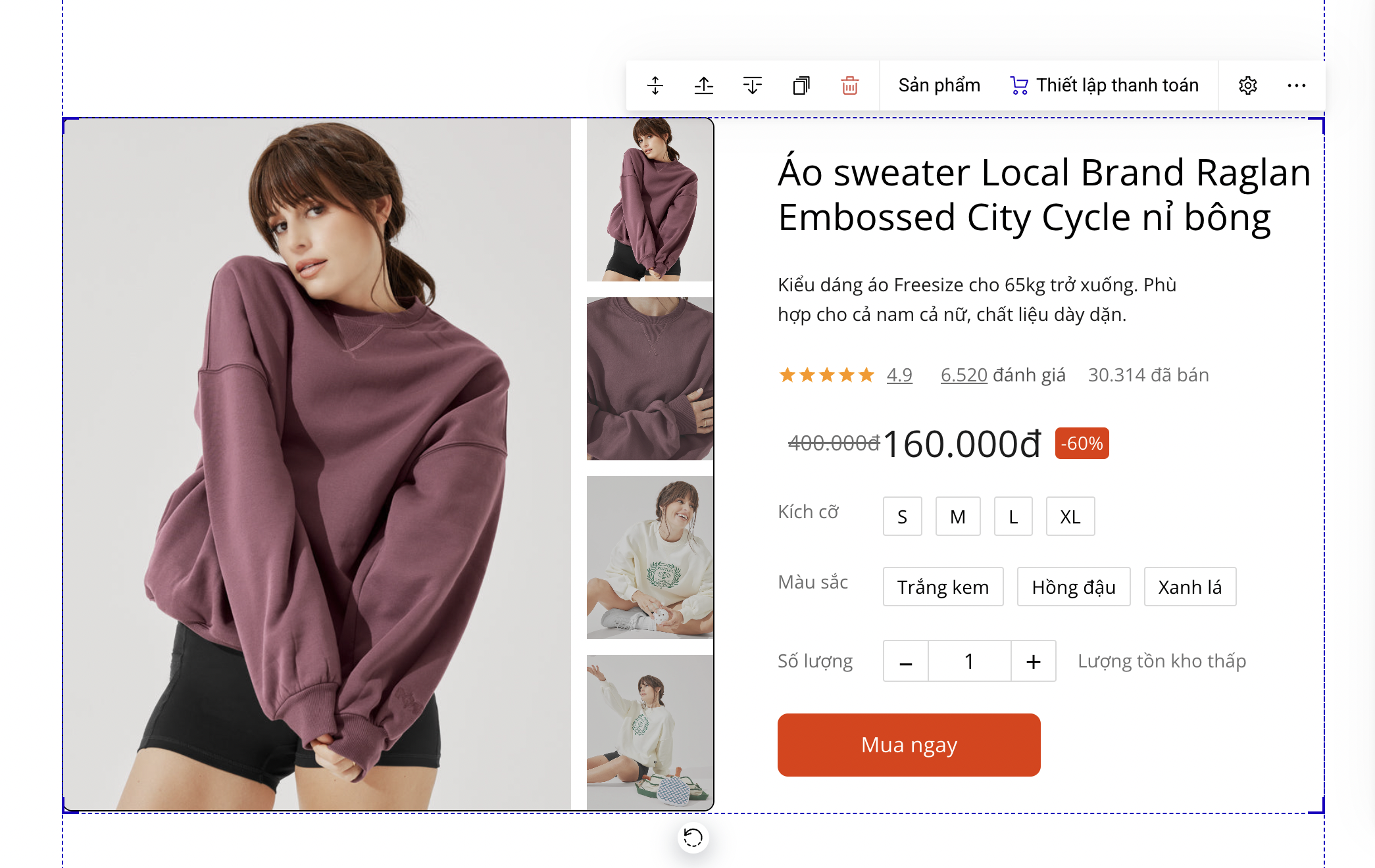The image size is (1375, 868).
Task: Choose the Hồng đậu color option
Action: (x=1074, y=587)
